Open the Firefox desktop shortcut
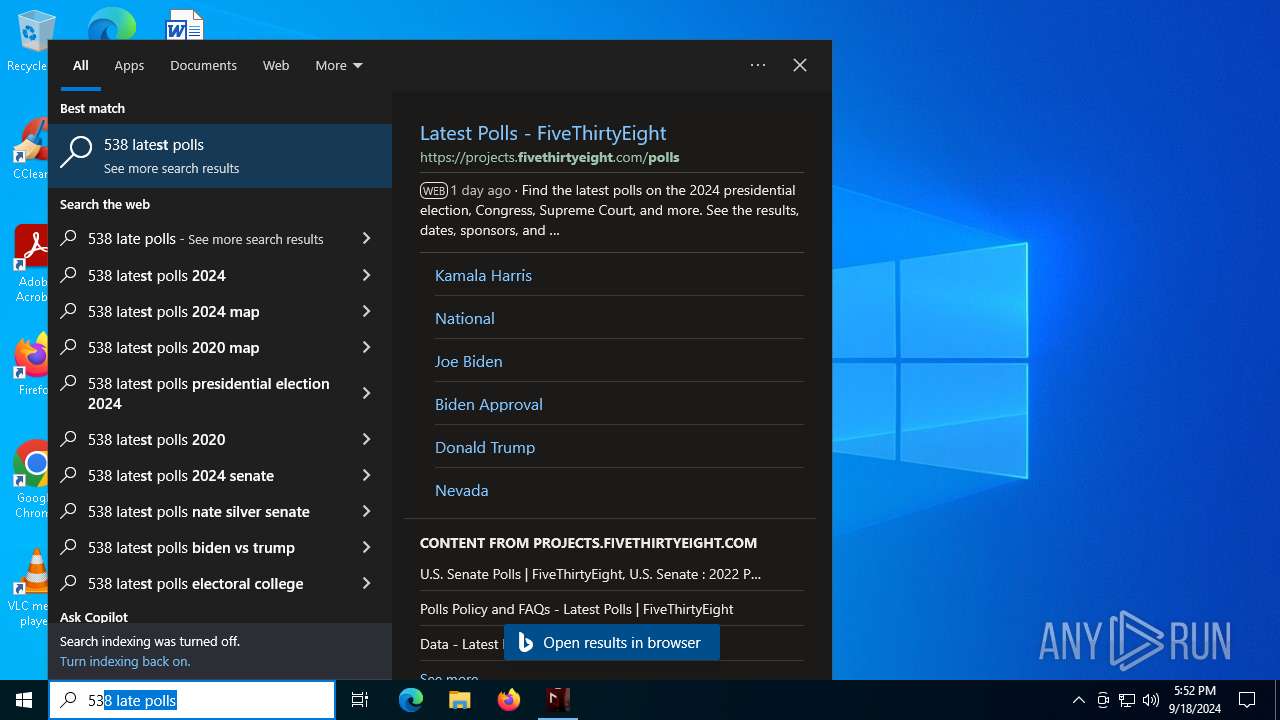Screen dimensions: 1280x720 pos(30,364)
